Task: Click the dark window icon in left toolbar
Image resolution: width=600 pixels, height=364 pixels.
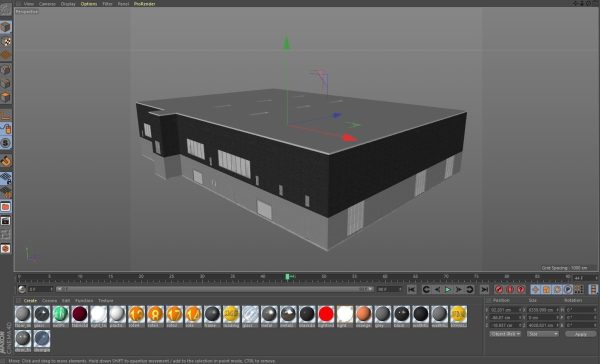Action: click(5, 221)
